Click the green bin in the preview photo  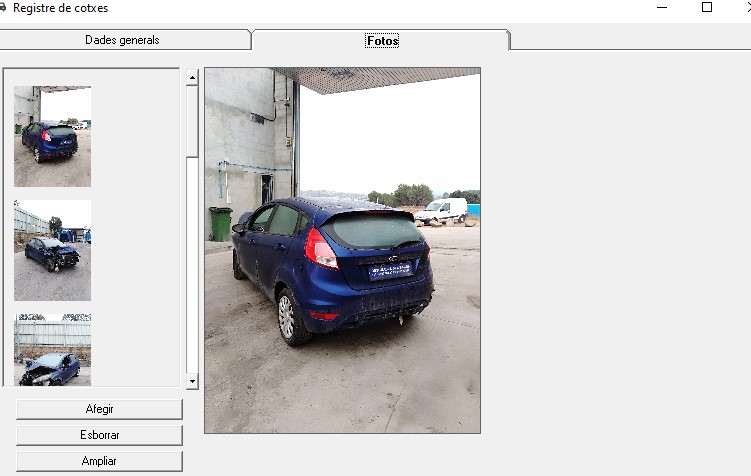point(220,223)
